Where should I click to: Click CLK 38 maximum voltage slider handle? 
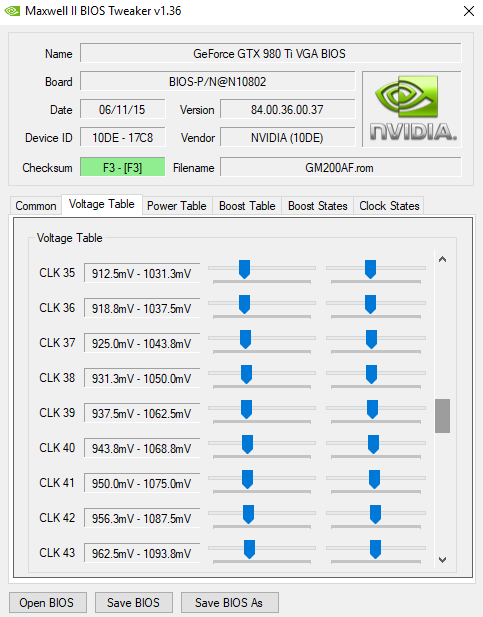tap(372, 374)
